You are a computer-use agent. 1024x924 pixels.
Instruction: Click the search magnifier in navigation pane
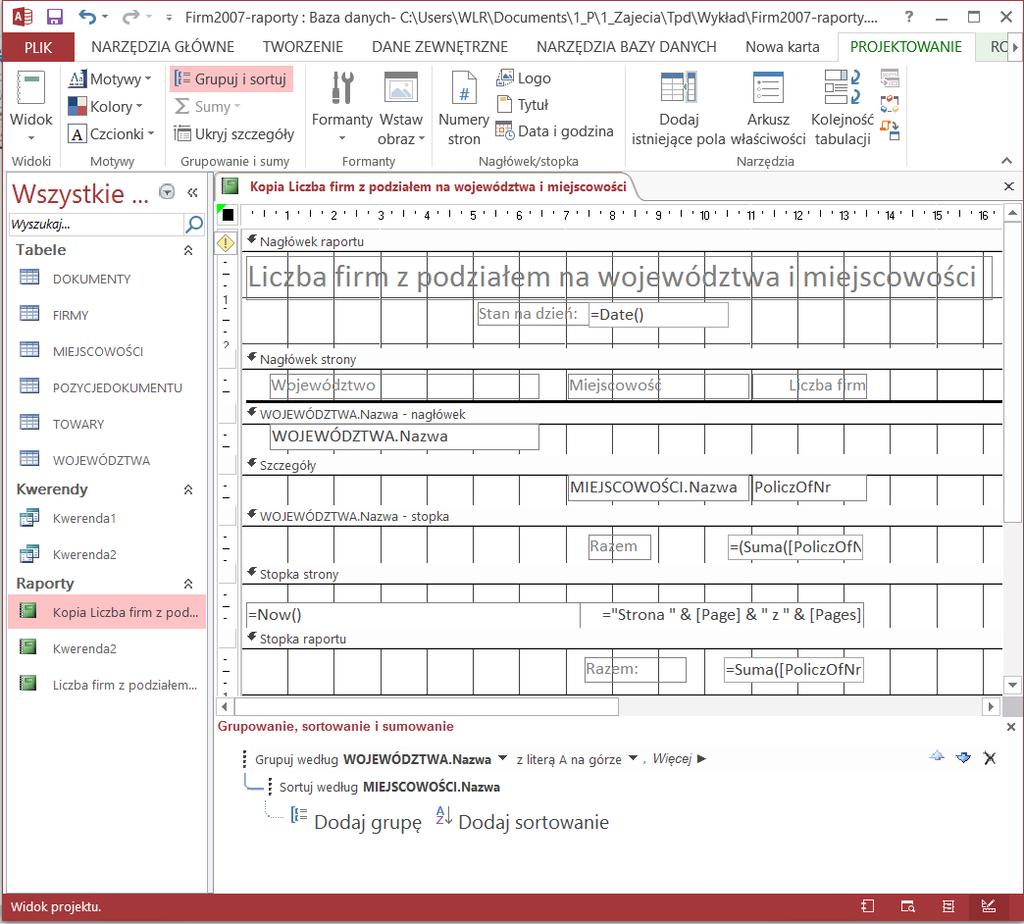tap(194, 224)
